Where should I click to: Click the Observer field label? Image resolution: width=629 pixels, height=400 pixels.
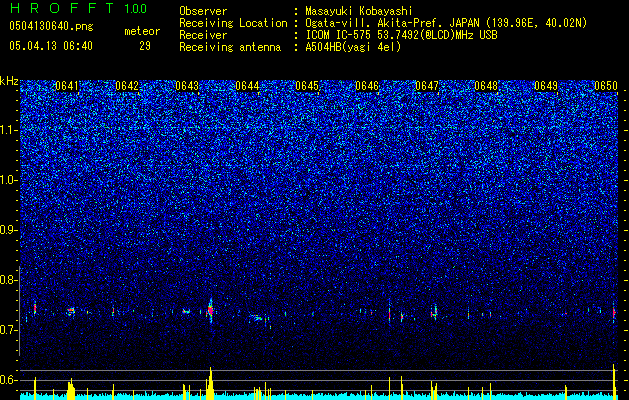click(203, 11)
